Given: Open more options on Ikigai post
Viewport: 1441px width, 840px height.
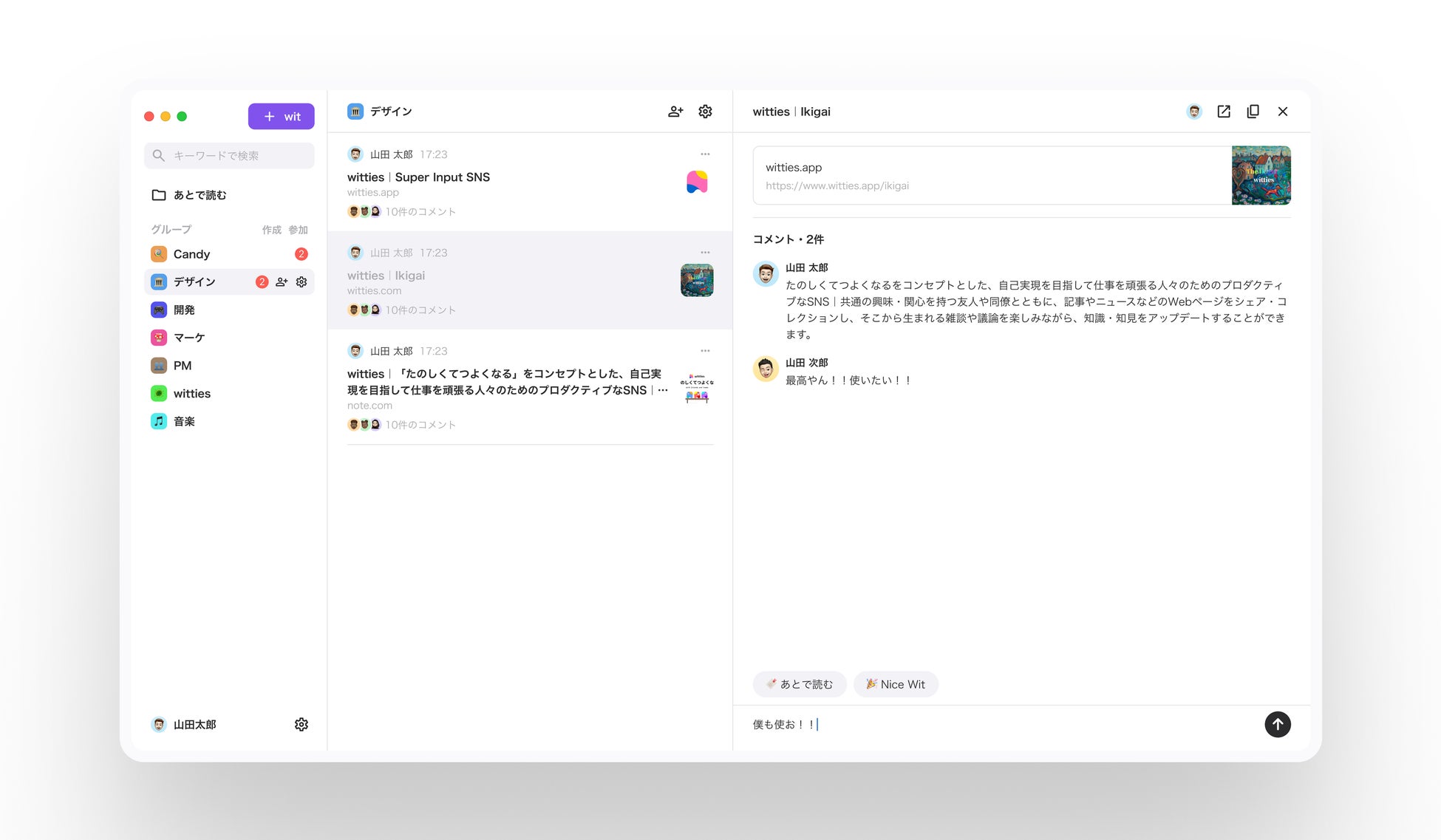Looking at the screenshot, I should (x=705, y=253).
